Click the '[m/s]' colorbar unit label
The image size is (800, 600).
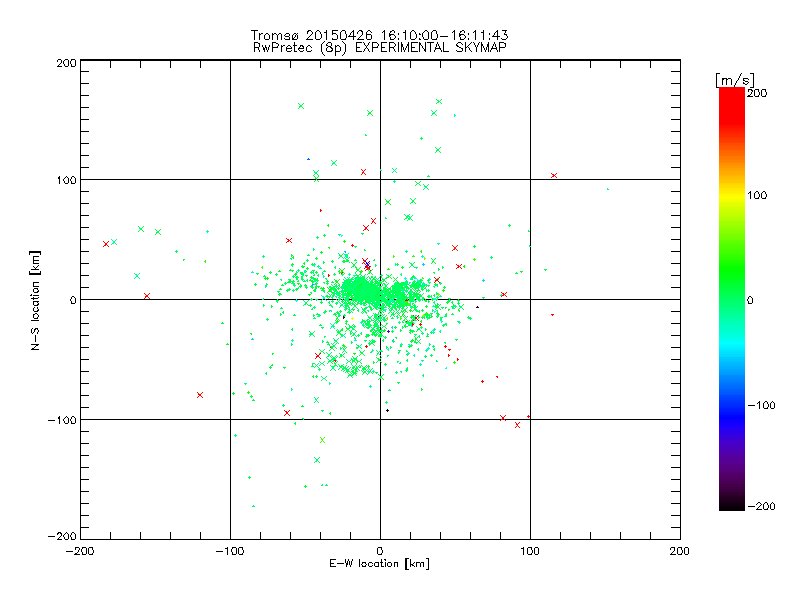click(x=735, y=80)
